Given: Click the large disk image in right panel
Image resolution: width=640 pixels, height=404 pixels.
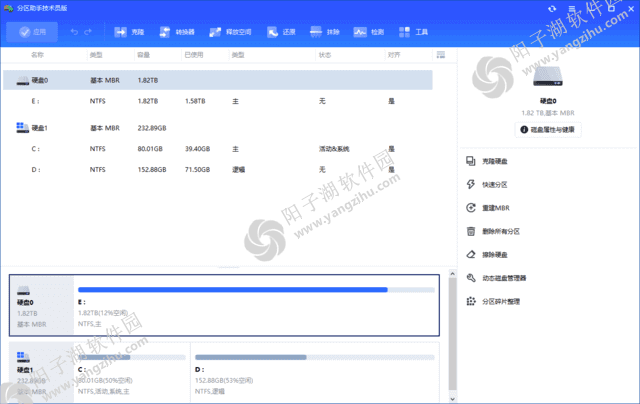Looking at the screenshot, I should click(x=548, y=76).
